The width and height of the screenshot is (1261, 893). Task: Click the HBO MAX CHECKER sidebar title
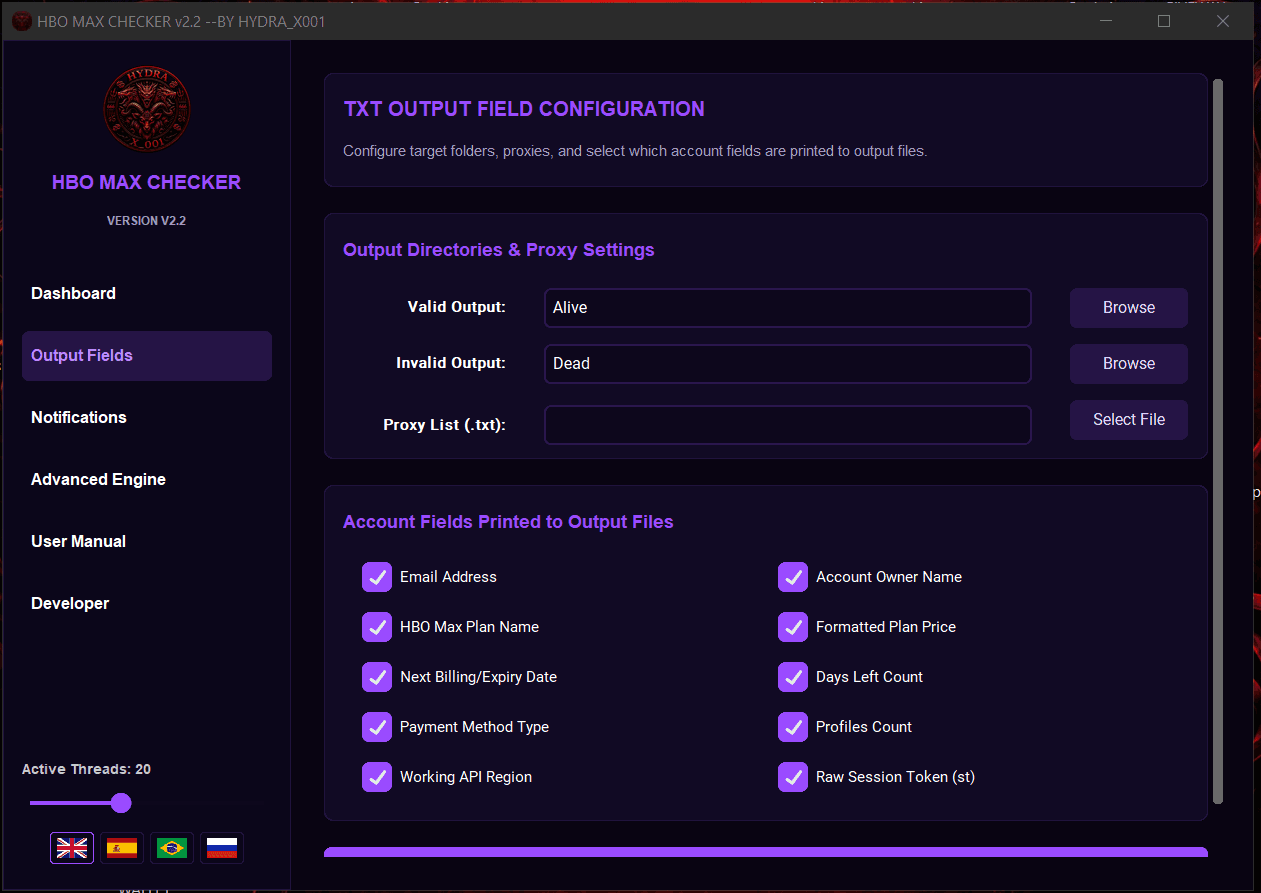(x=147, y=182)
